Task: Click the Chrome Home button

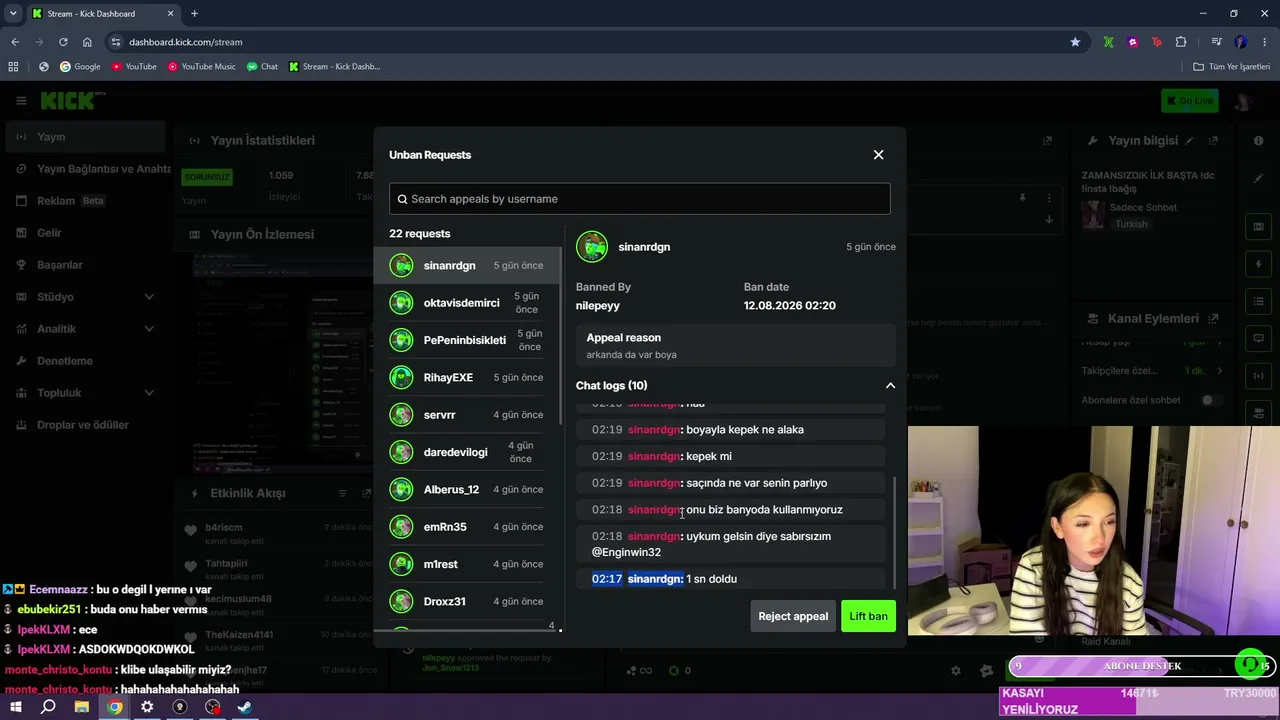Action: [87, 42]
